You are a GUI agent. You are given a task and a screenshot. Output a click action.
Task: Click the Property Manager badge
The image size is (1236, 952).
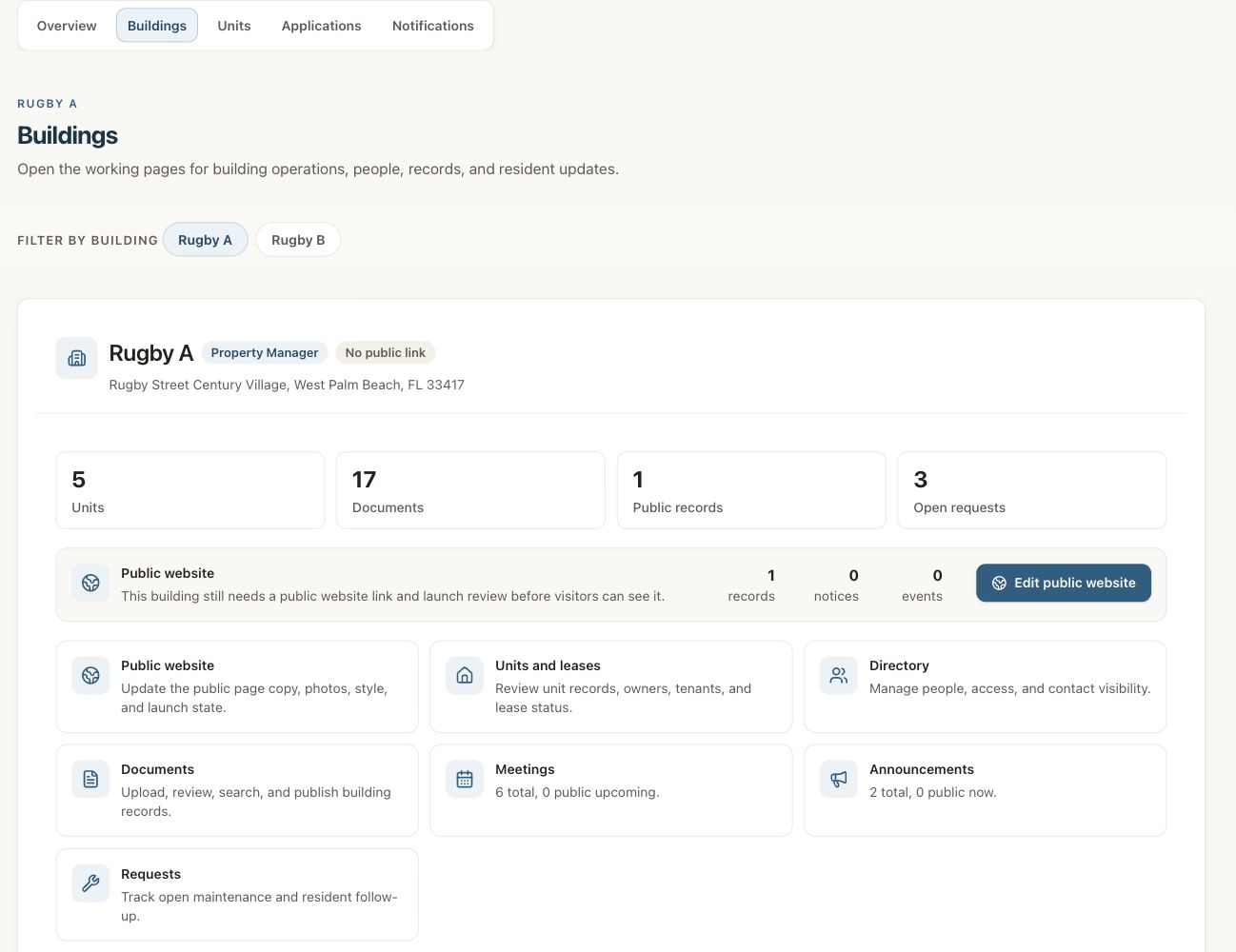tap(265, 352)
